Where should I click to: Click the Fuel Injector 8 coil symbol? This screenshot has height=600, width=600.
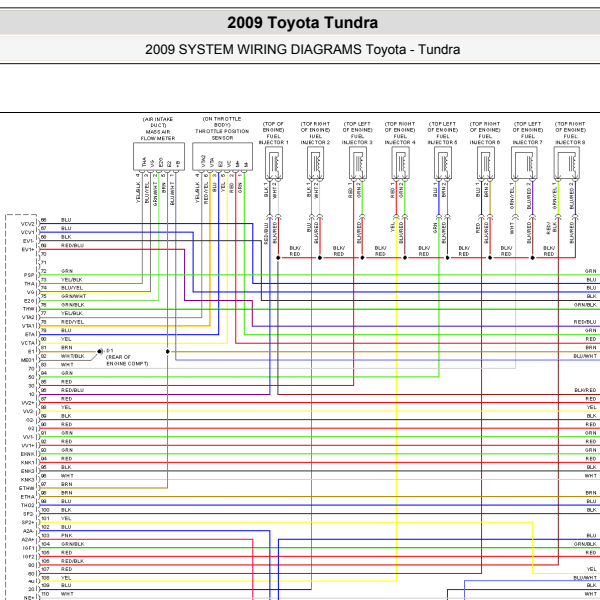tap(566, 163)
